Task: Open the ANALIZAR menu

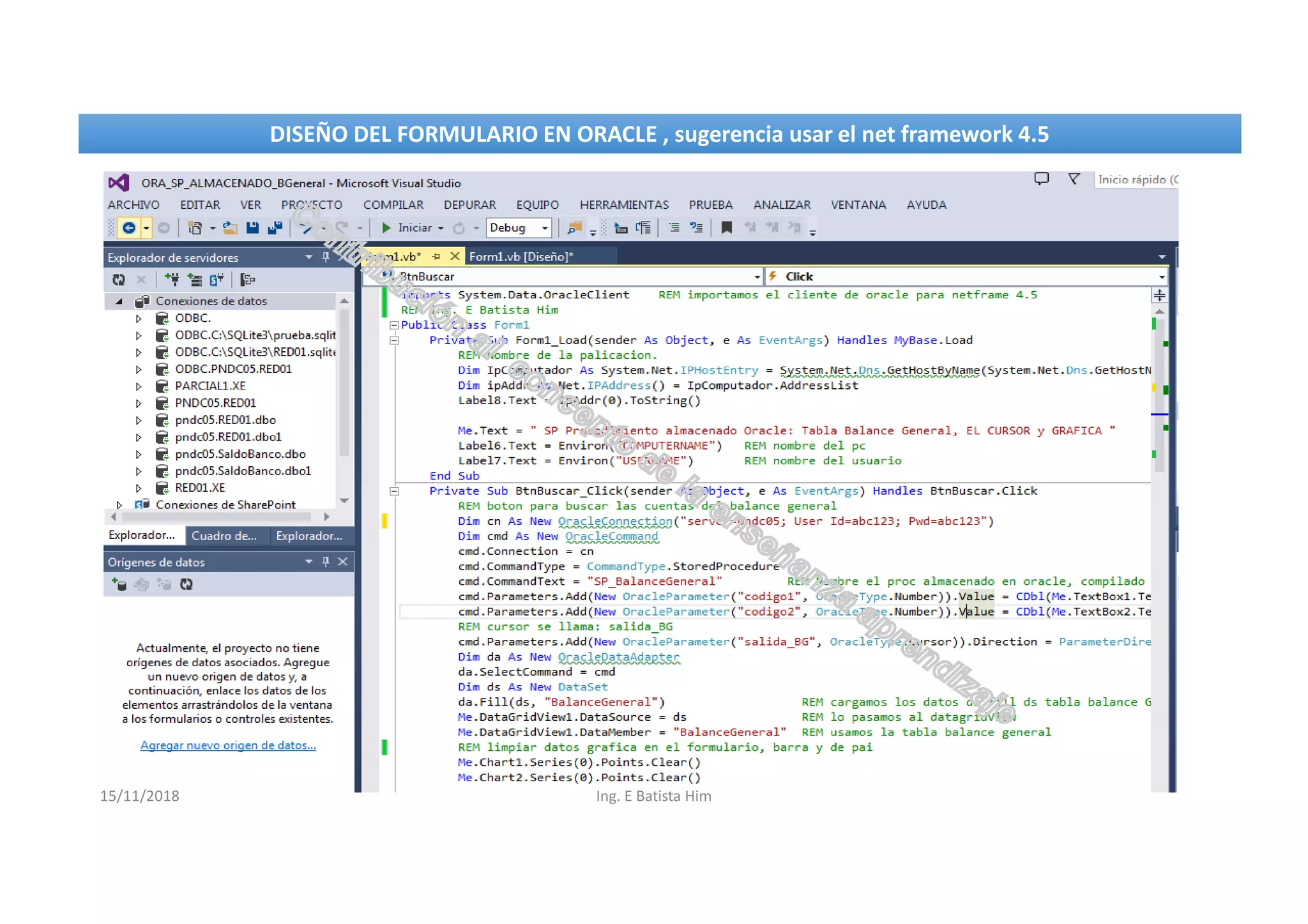Action: (782, 205)
